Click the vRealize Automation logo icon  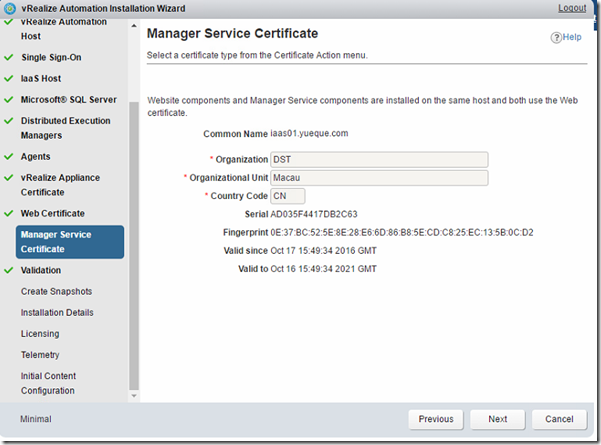tap(9, 8)
